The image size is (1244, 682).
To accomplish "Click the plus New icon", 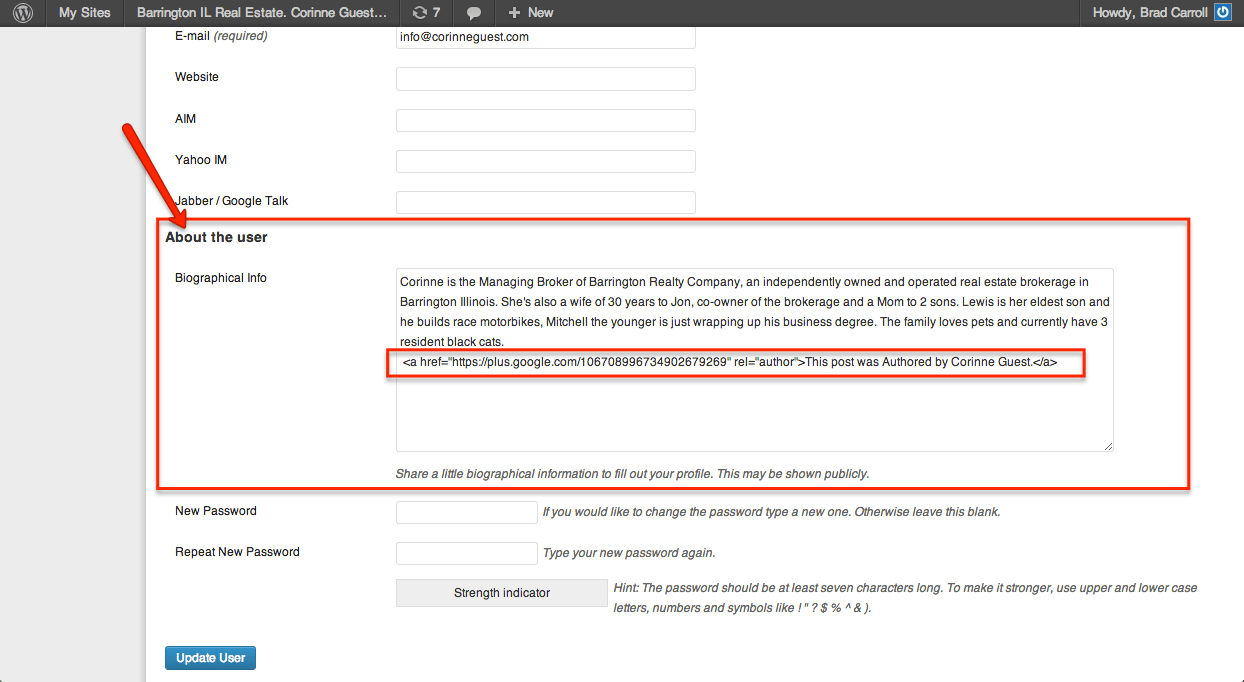I will pyautogui.click(x=514, y=13).
